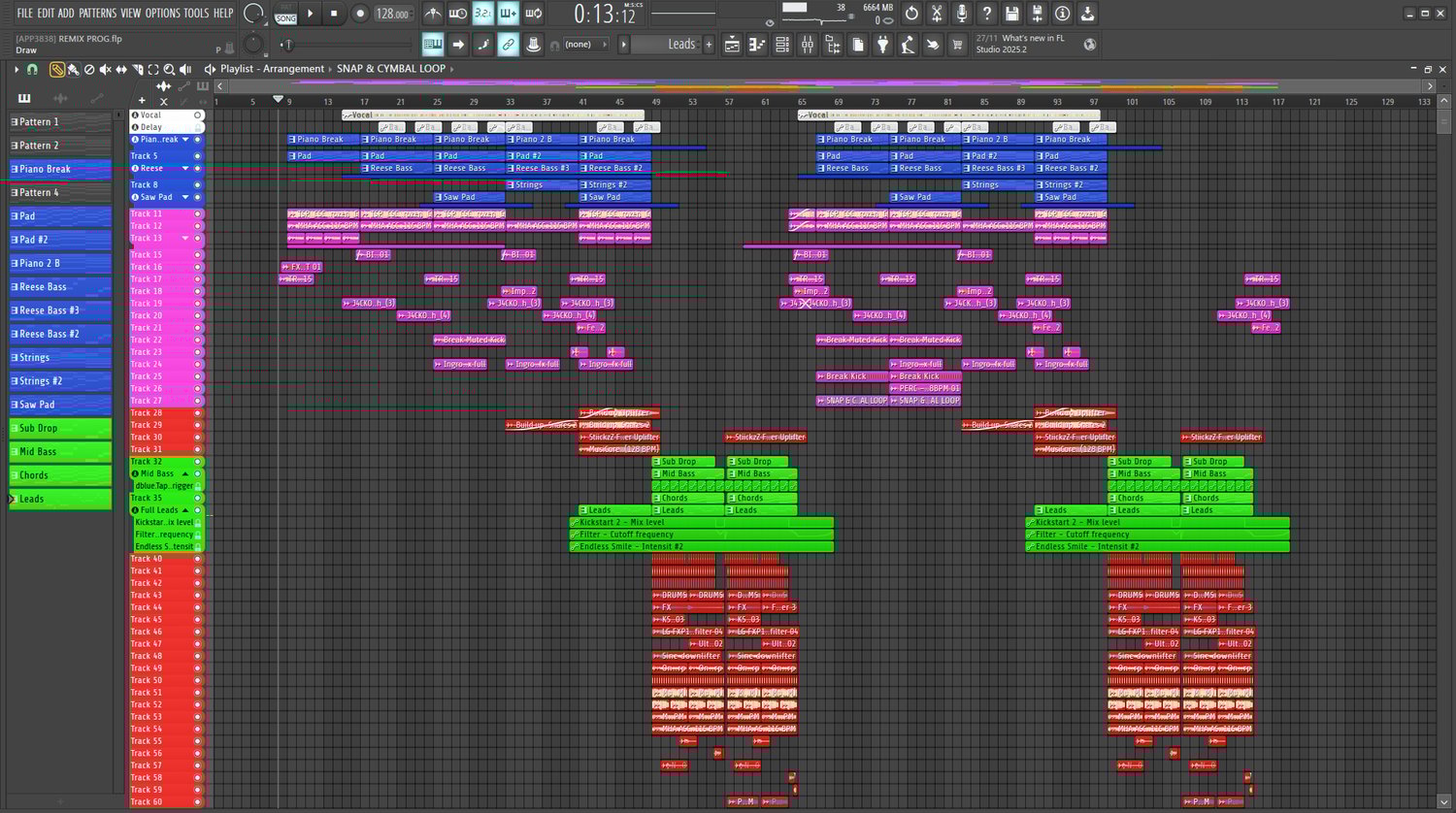This screenshot has width=1456, height=813.
Task: Select the Slip tool in Playlist
Action: (x=121, y=69)
